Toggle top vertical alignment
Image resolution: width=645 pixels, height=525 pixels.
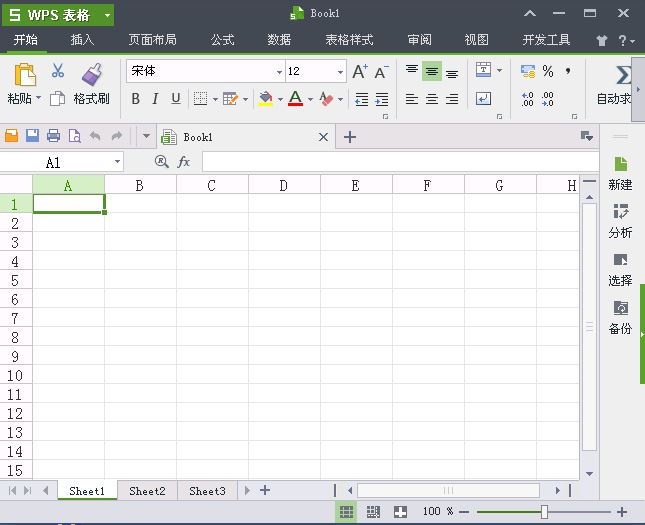click(412, 70)
